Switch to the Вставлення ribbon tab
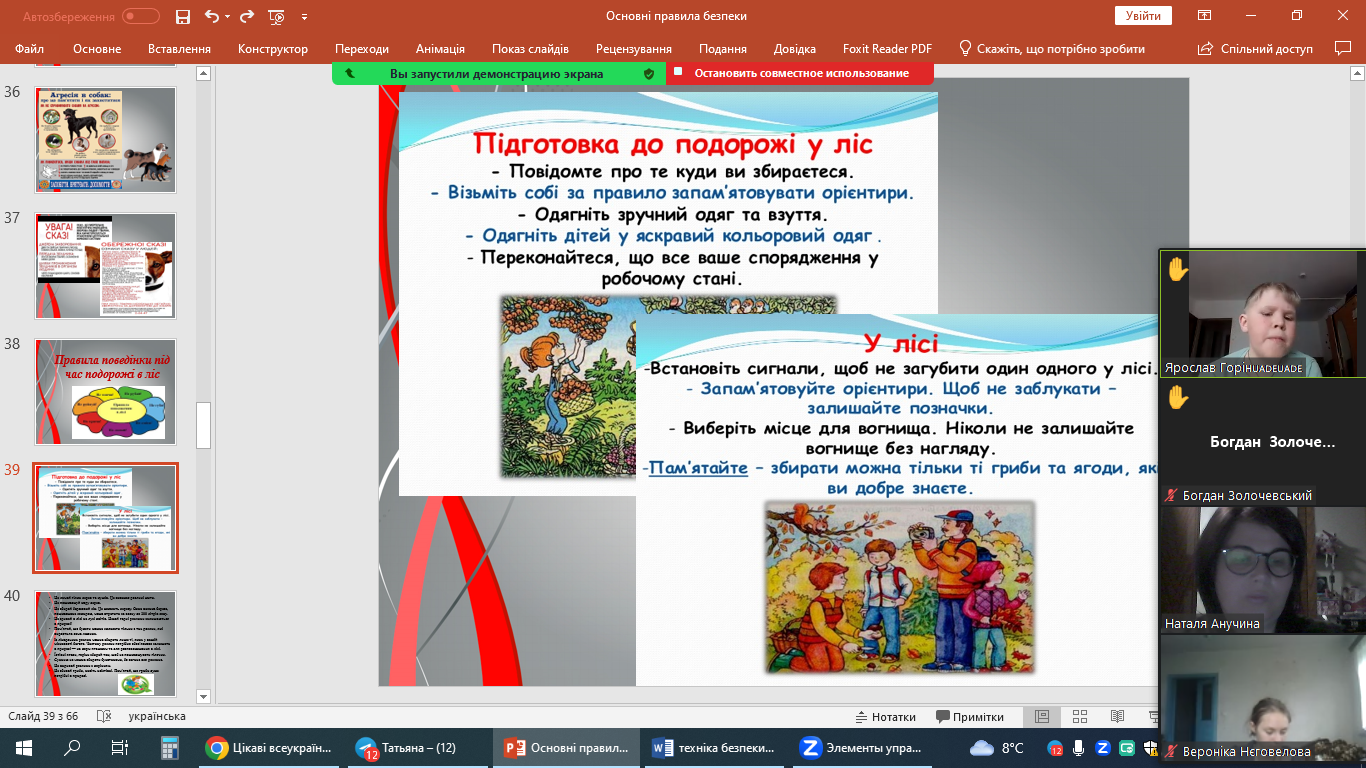Screen dimensions: 1366x768 coord(179,49)
